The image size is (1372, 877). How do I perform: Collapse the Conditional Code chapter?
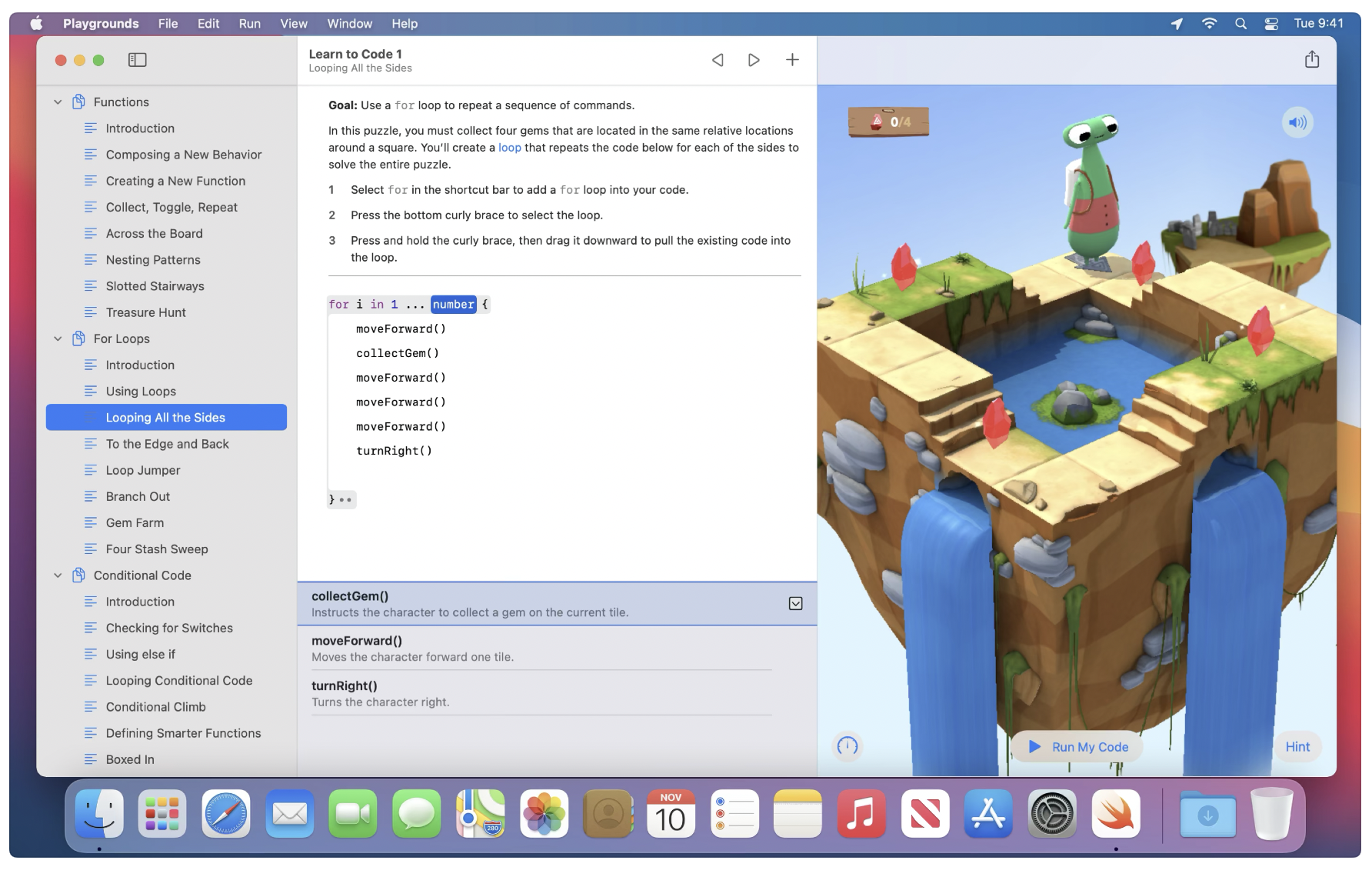coord(58,576)
